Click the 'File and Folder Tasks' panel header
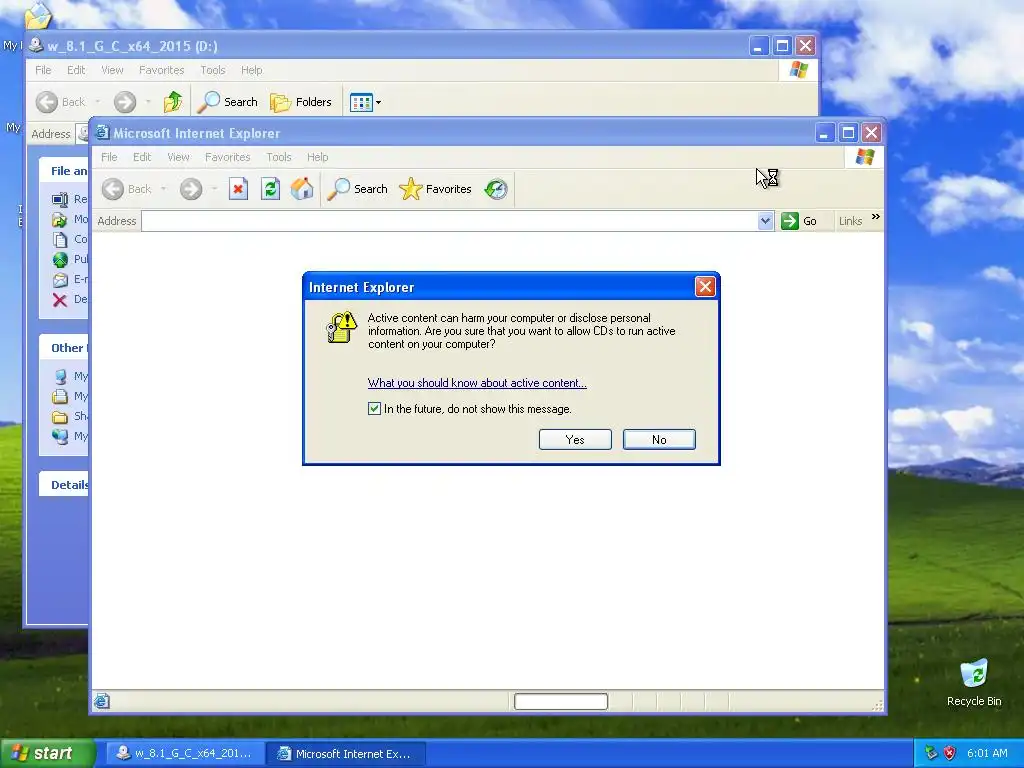The width and height of the screenshot is (1024, 768). (x=64, y=170)
